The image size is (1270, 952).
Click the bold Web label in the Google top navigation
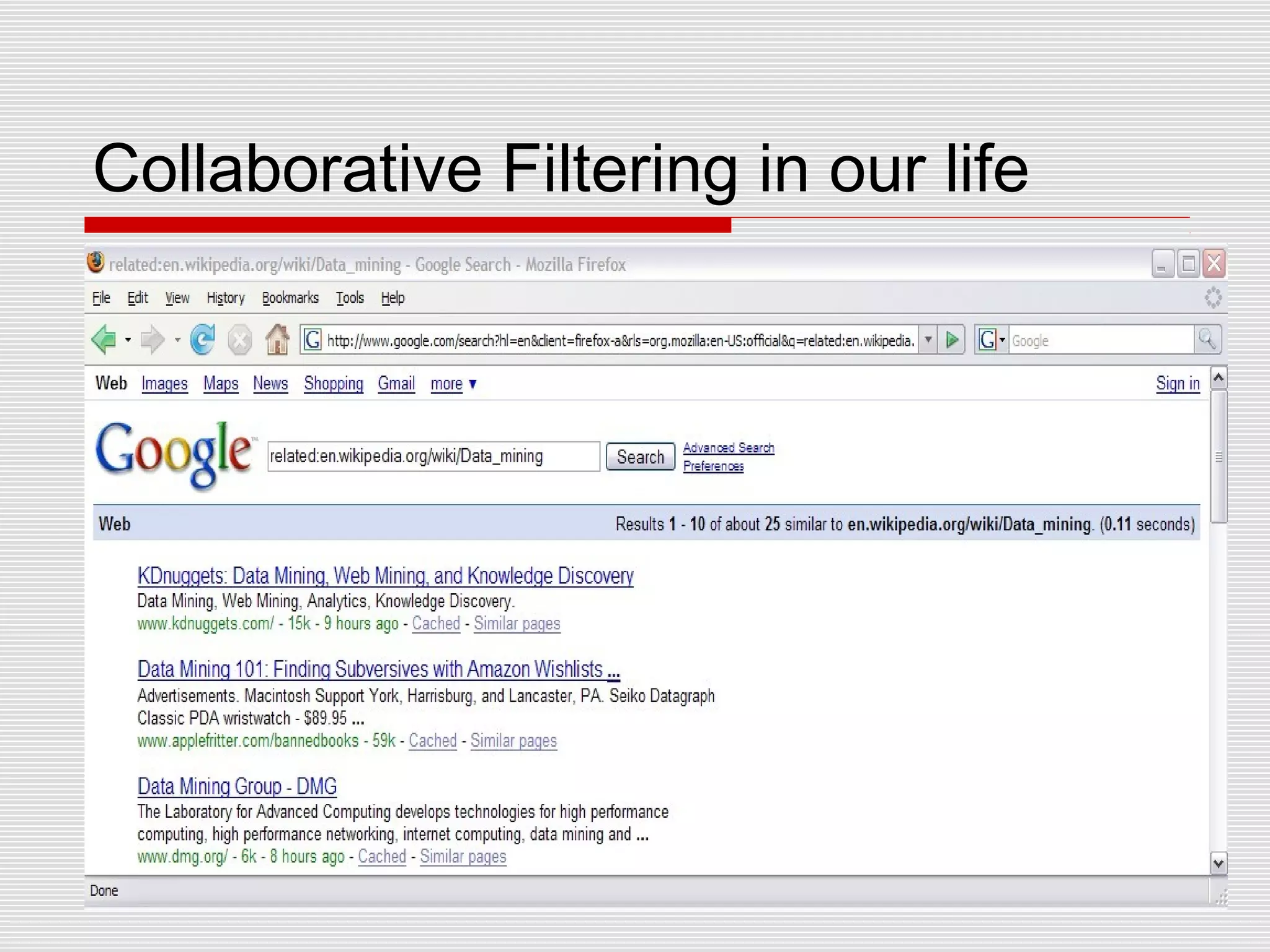pos(111,383)
